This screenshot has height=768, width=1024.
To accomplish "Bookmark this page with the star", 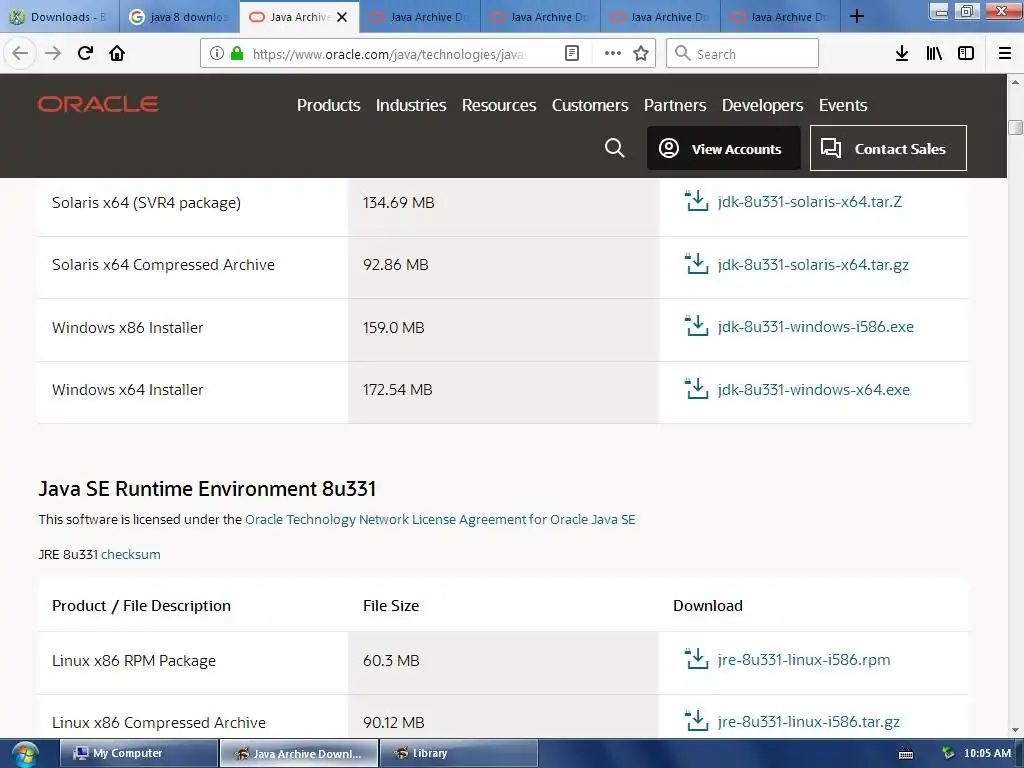I will click(x=641, y=54).
